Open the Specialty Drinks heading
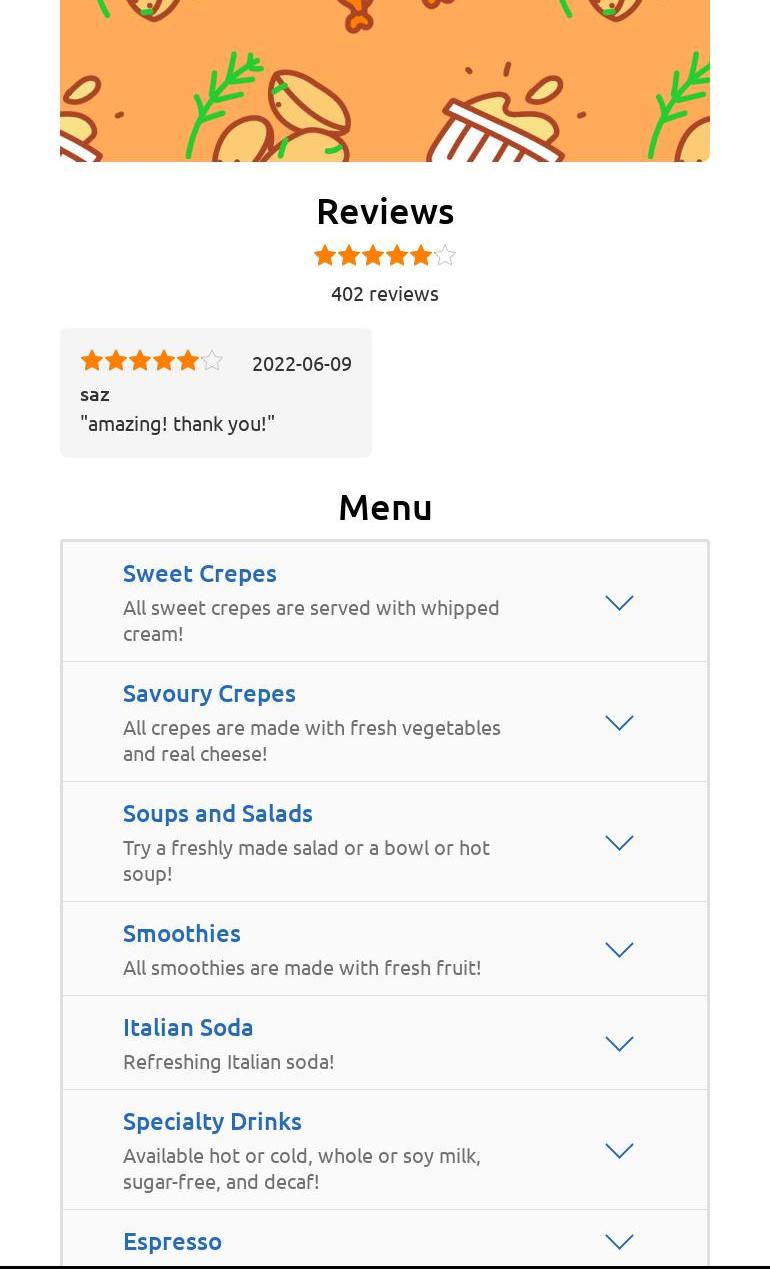Image resolution: width=770 pixels, height=1269 pixels. tap(212, 1121)
